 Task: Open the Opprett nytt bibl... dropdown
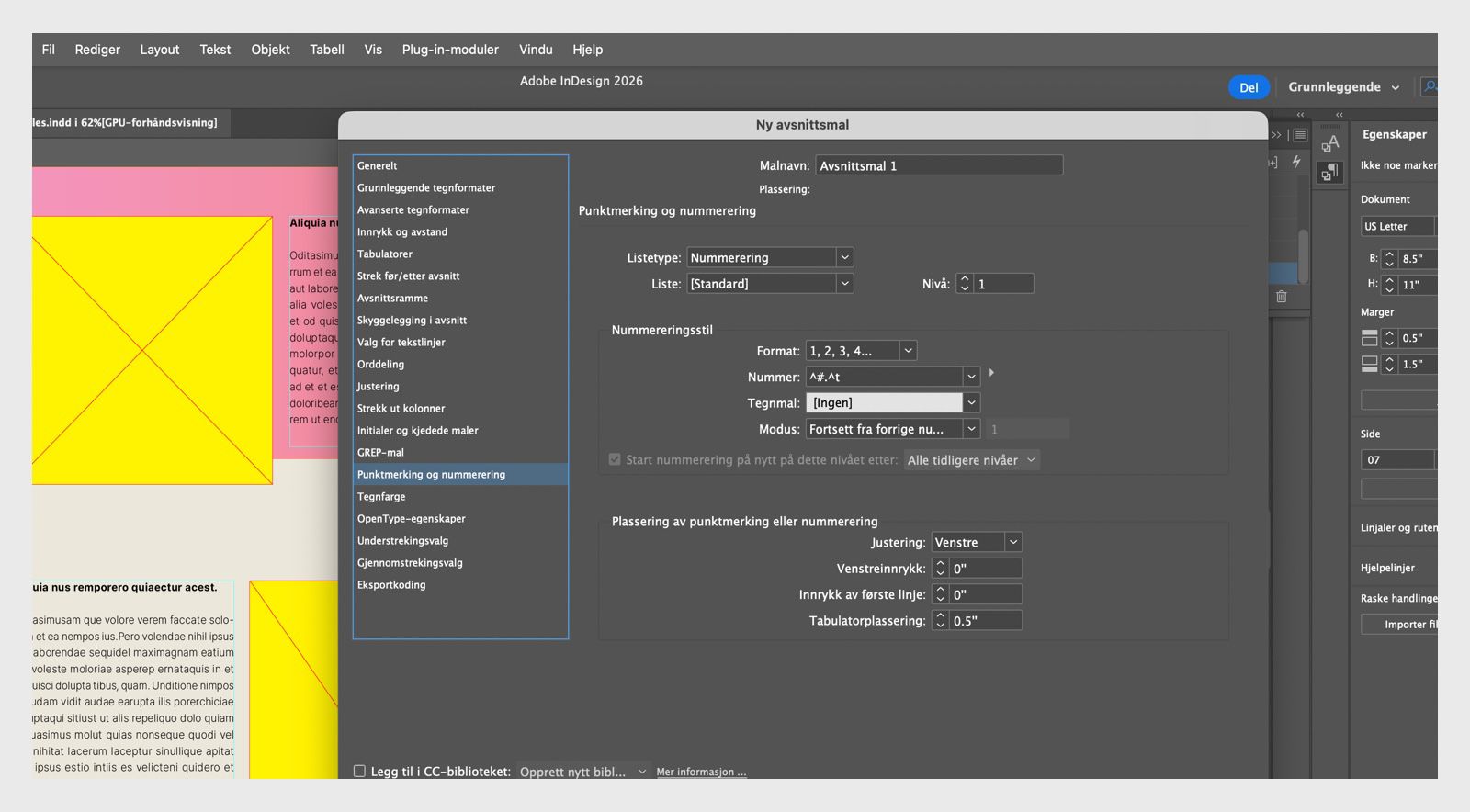pos(583,772)
